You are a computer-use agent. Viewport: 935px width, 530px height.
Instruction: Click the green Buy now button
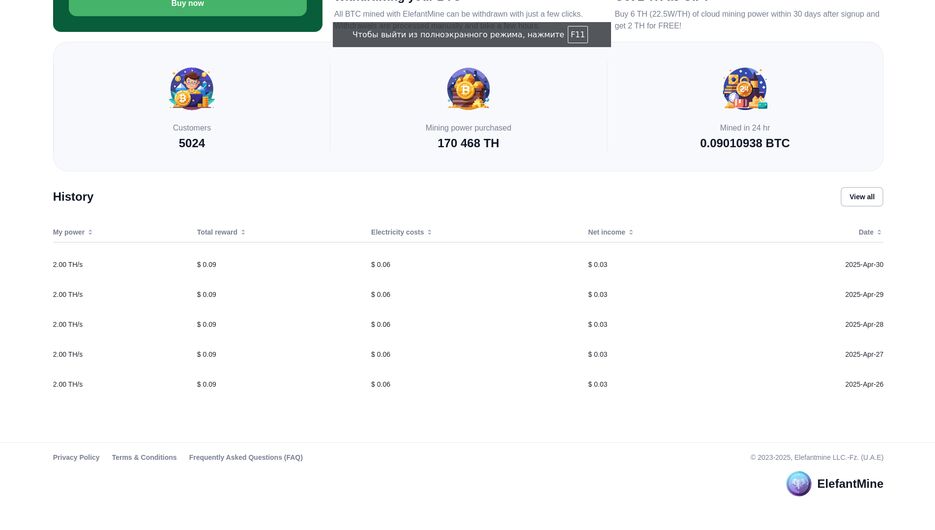point(187,6)
